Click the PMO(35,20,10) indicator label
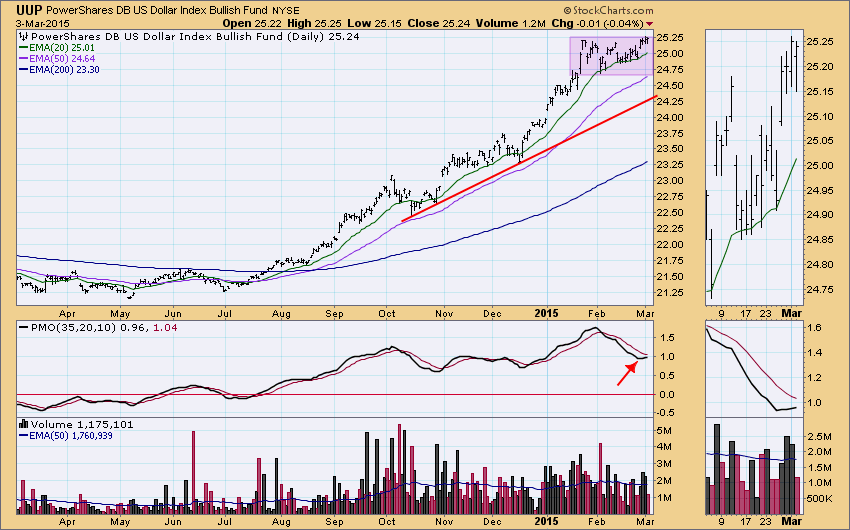 (x=73, y=327)
